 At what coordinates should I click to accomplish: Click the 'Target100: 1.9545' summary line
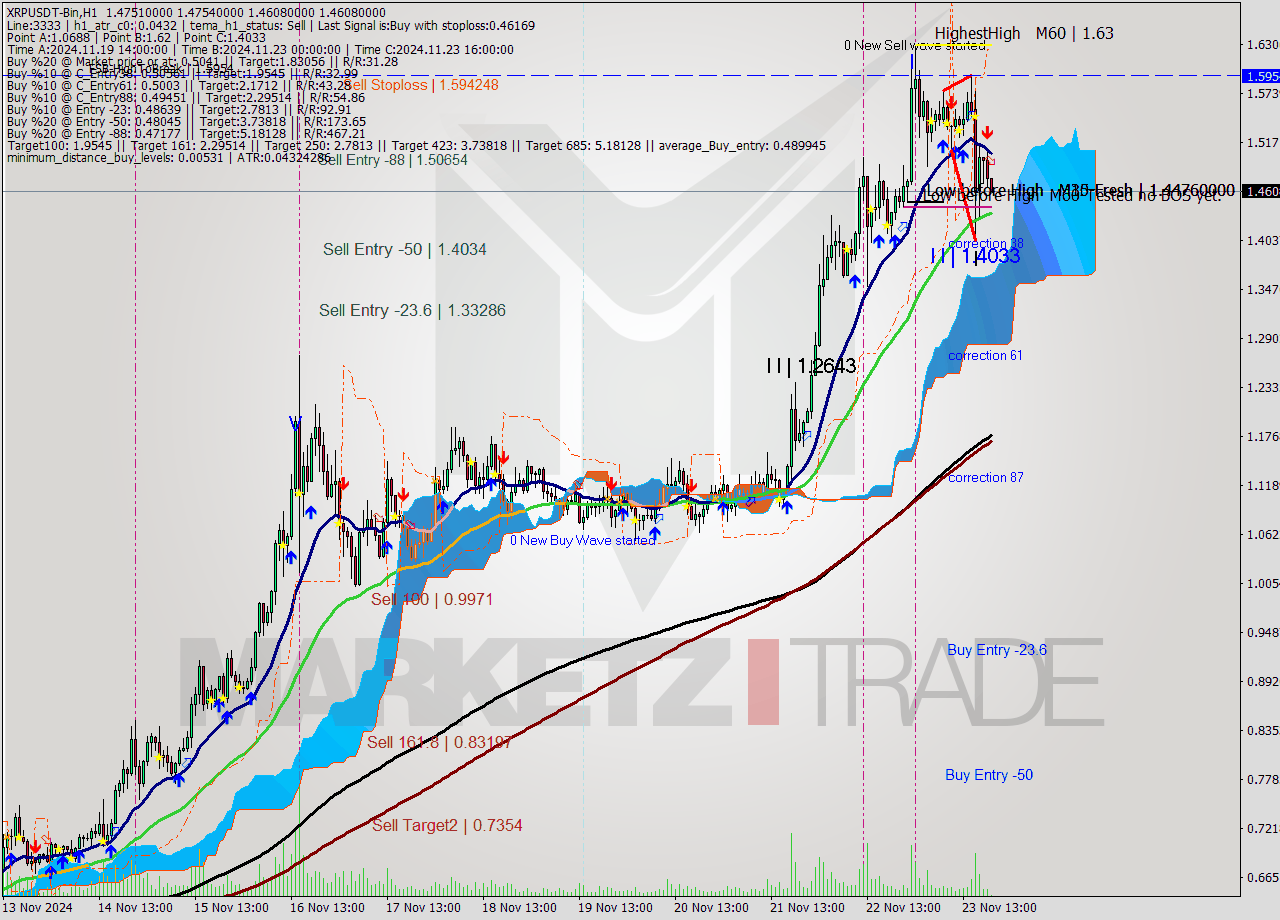pyautogui.click(x=415, y=145)
